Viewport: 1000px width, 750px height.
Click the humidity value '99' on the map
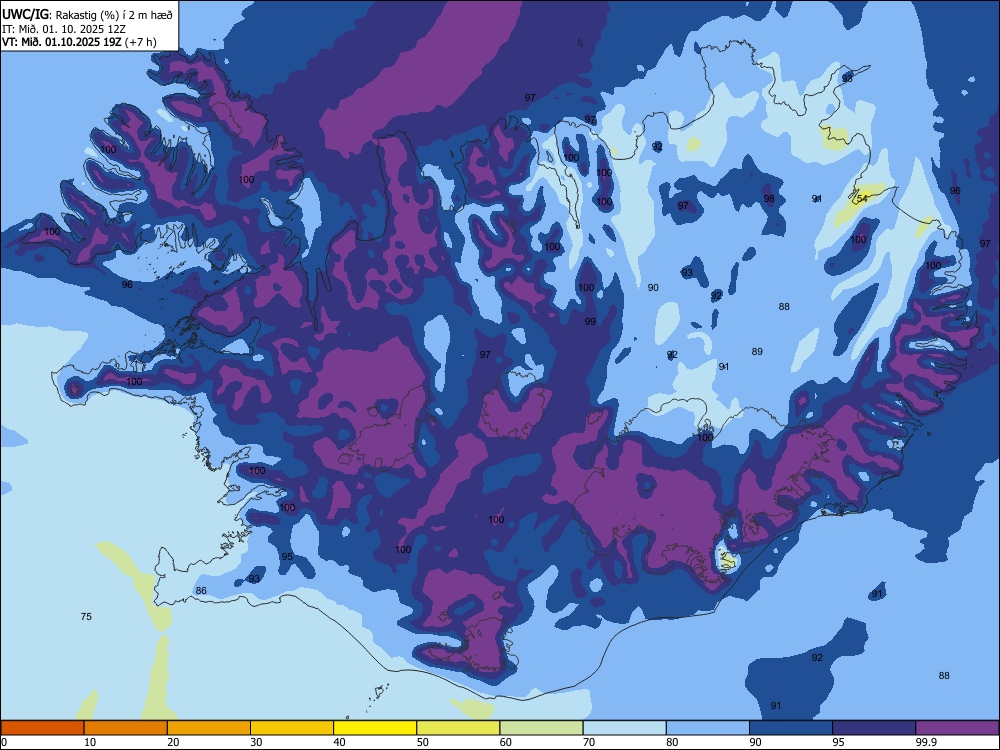[x=590, y=321]
